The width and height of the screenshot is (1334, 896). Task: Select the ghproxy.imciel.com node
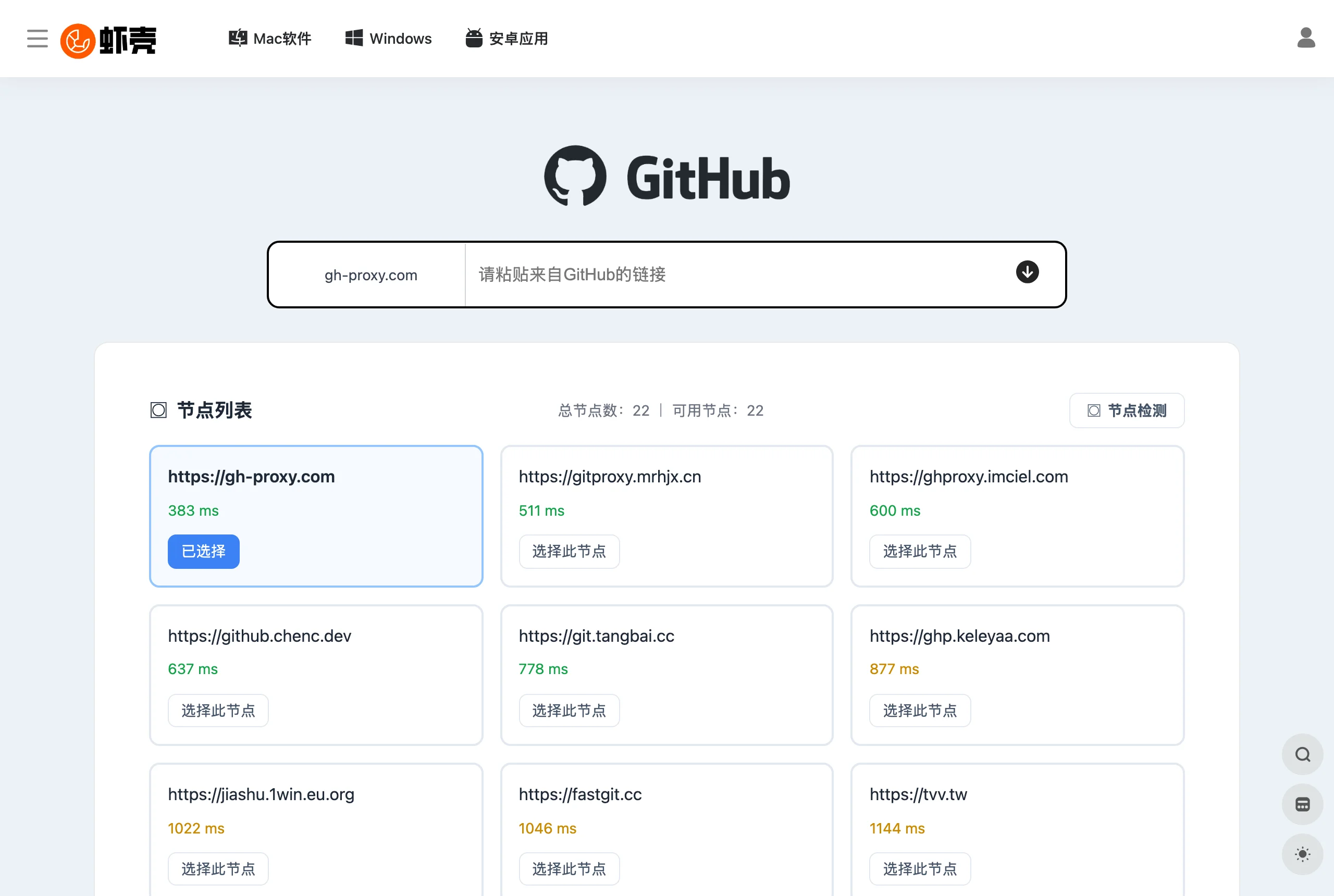coord(920,552)
